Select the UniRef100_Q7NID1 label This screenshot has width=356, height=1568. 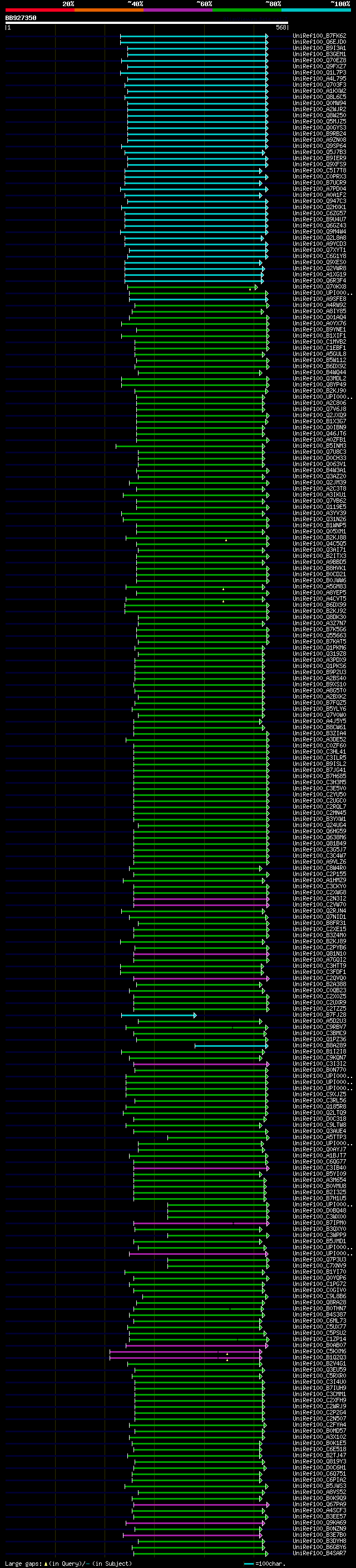pyautogui.click(x=319, y=917)
